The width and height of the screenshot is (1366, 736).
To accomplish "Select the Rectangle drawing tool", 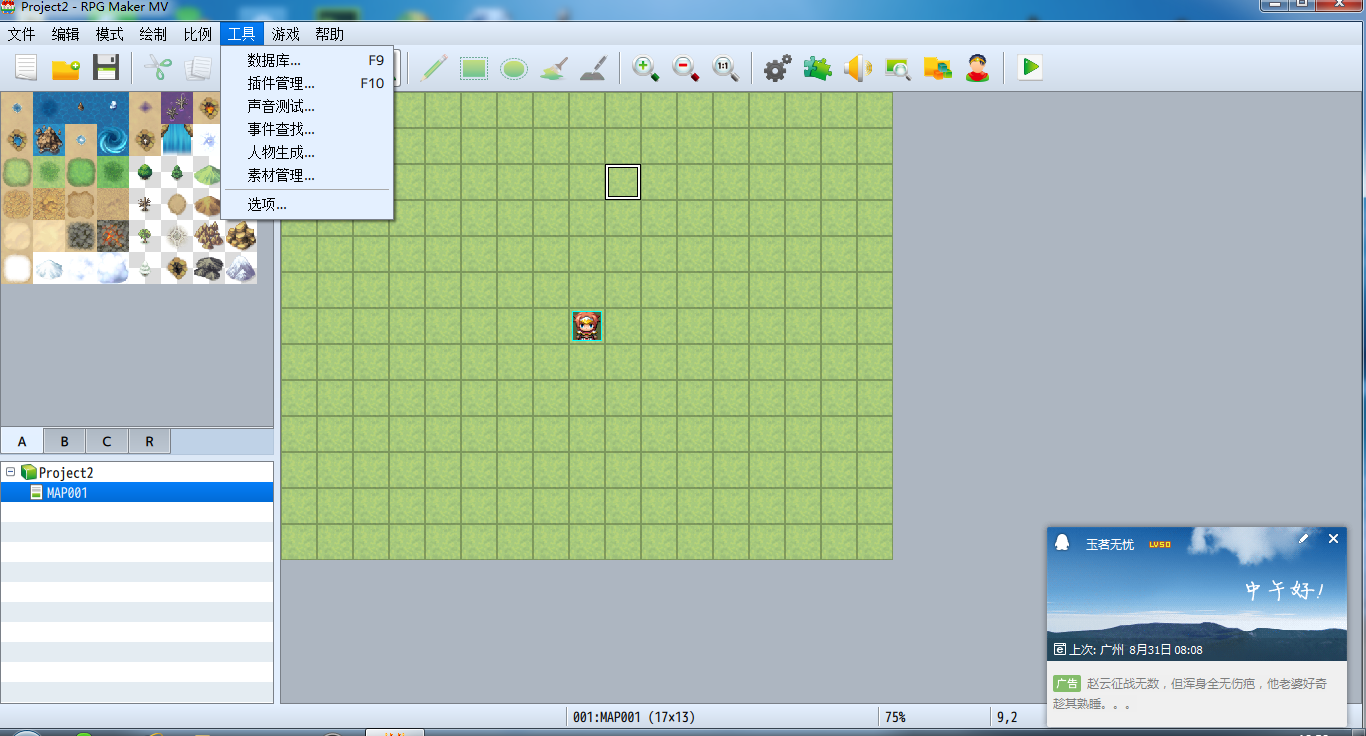I will (473, 68).
